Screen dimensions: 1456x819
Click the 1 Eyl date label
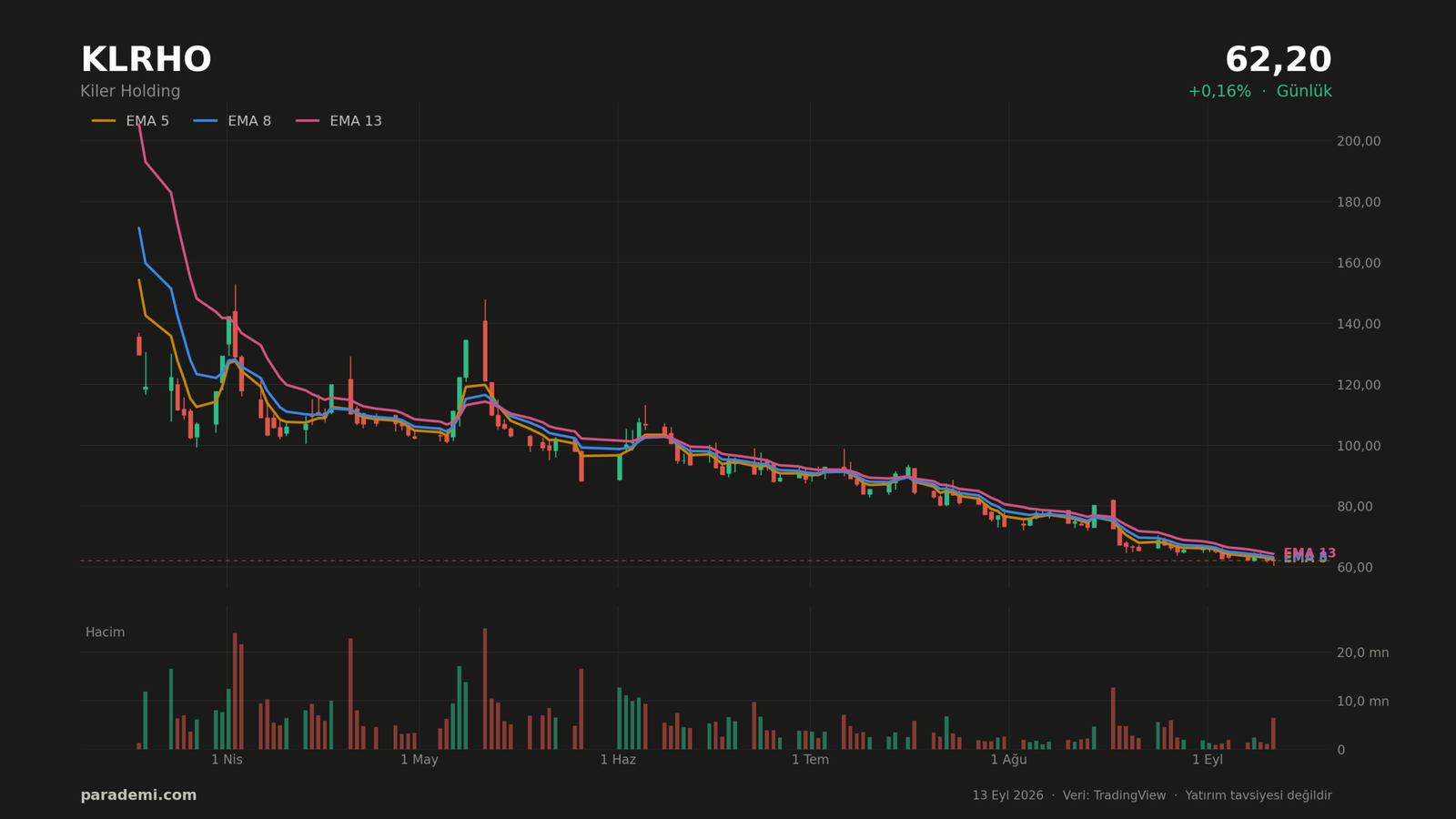point(1208,760)
